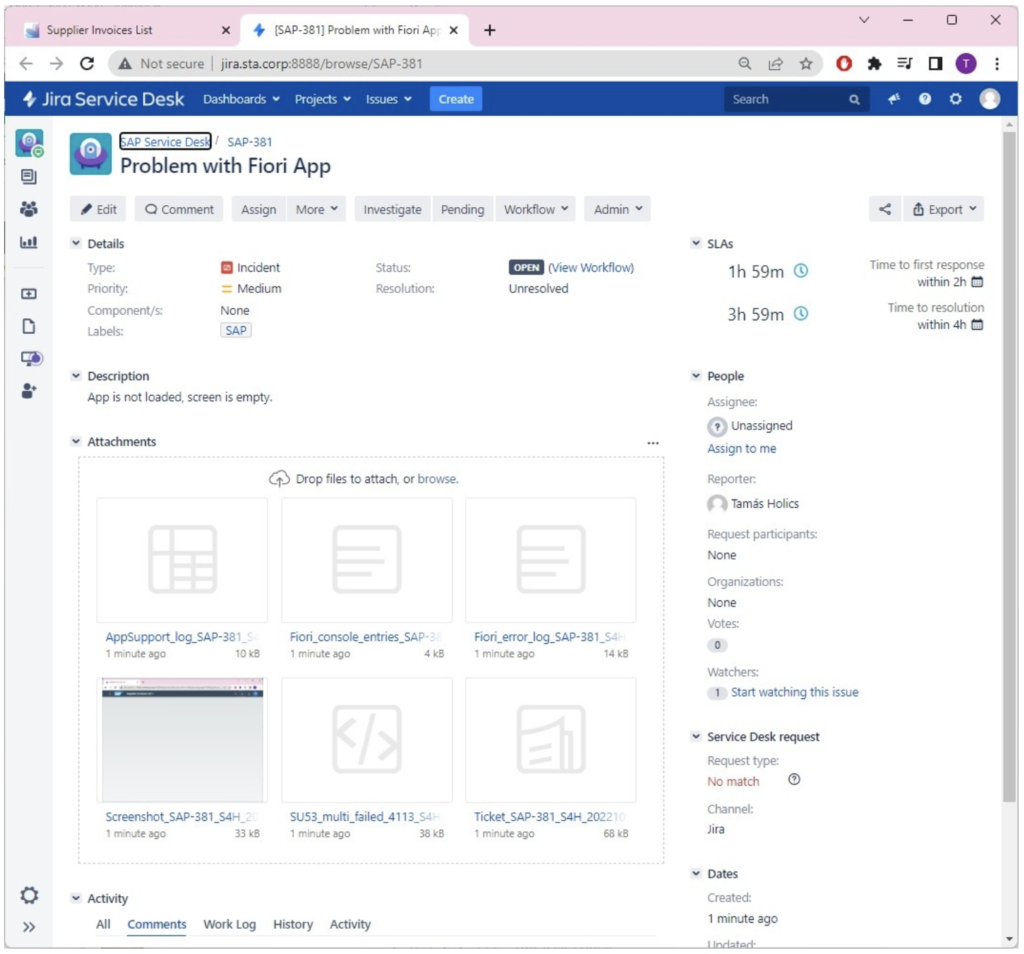Click the Create button
Screen dimensions: 1024x954
pos(456,99)
